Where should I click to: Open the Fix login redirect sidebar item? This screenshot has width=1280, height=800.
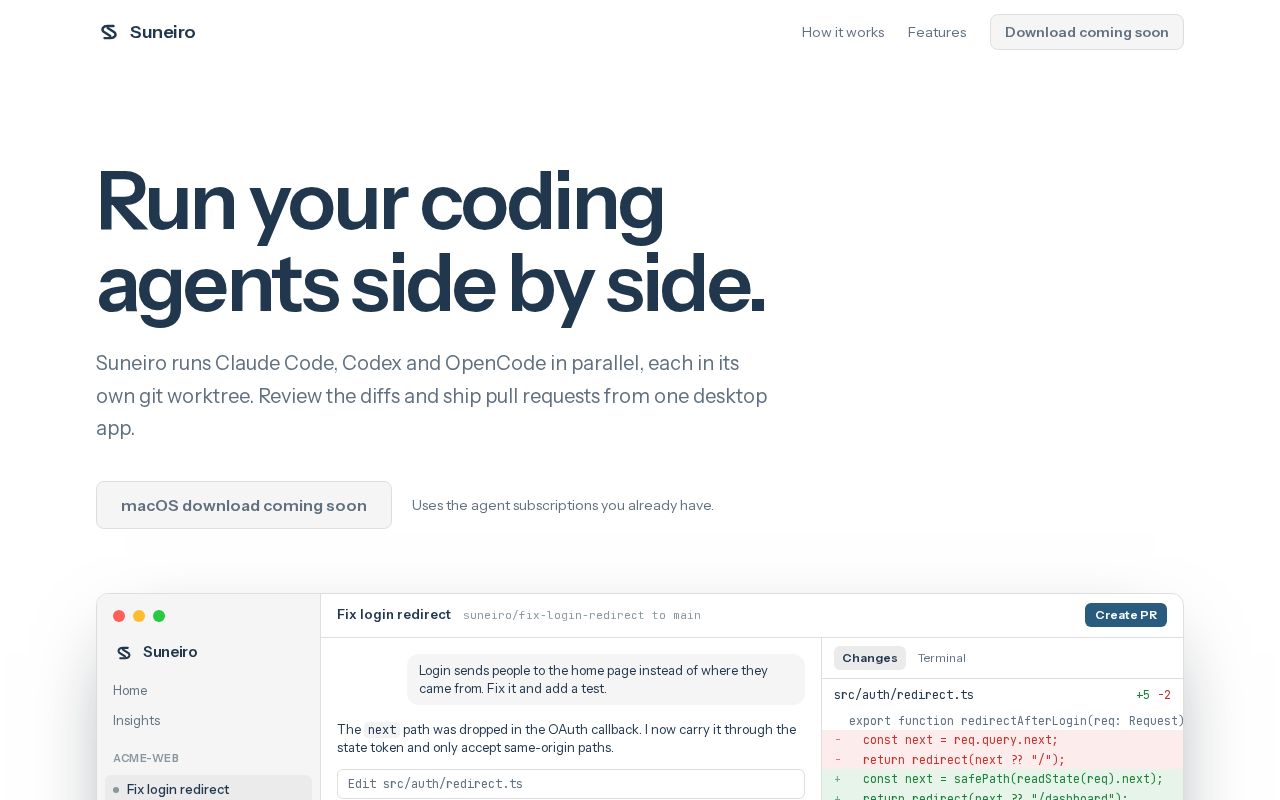(x=208, y=789)
